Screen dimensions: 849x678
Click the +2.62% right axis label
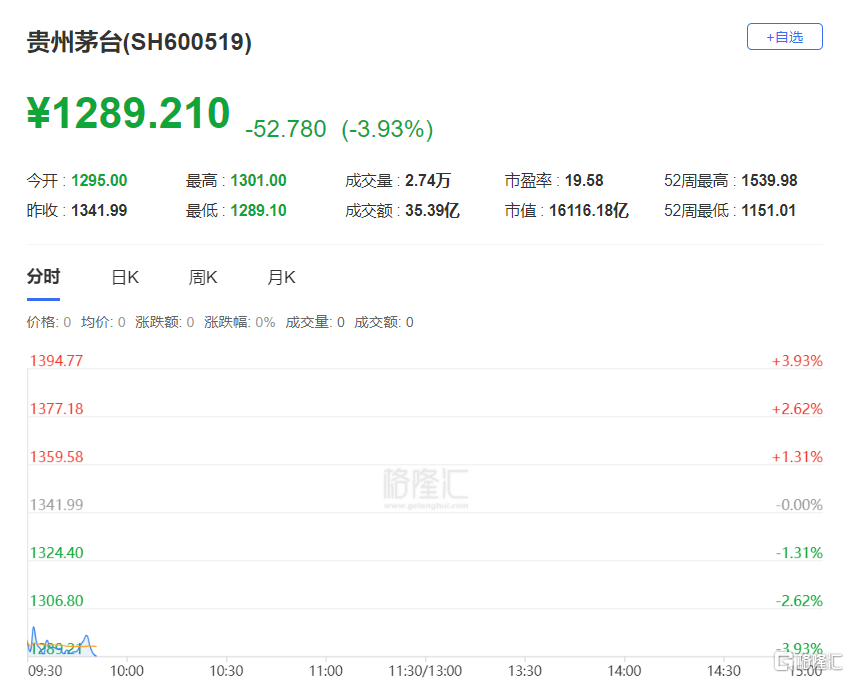[797, 409]
